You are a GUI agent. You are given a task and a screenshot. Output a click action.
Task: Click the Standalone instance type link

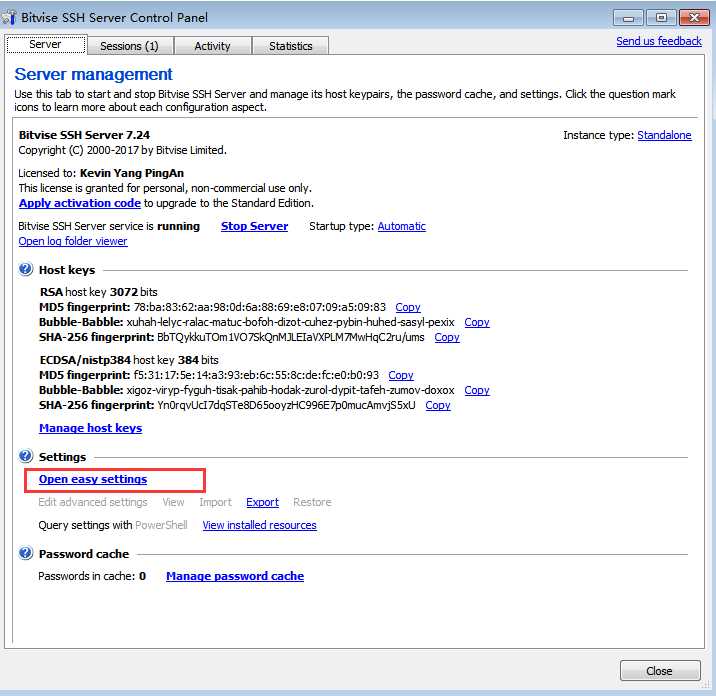coord(664,135)
